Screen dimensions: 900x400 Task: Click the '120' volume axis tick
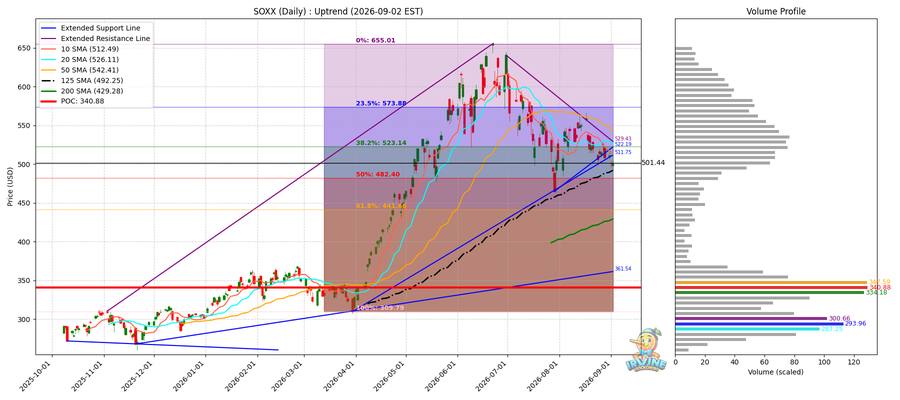pos(854,363)
